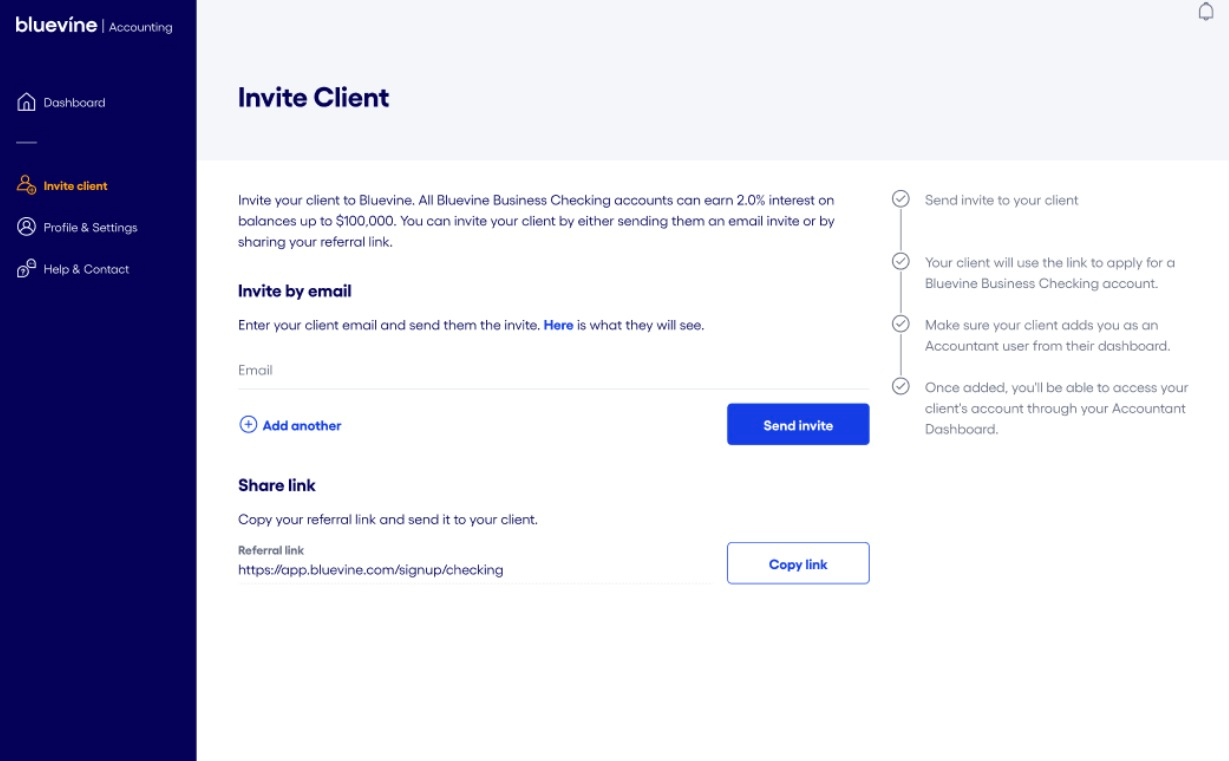Select Dashboard from the sidebar
Viewport: 1229px width, 761px height.
pos(74,101)
